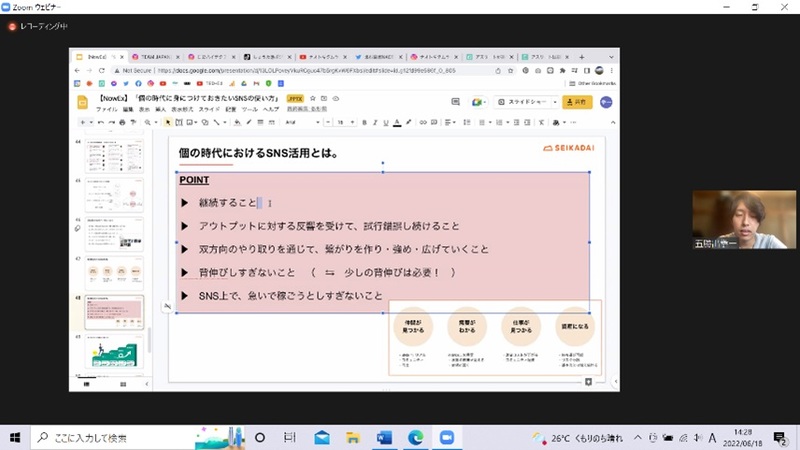The width and height of the screenshot is (800, 450).
Task: Click the Insert image icon
Action: (189, 122)
